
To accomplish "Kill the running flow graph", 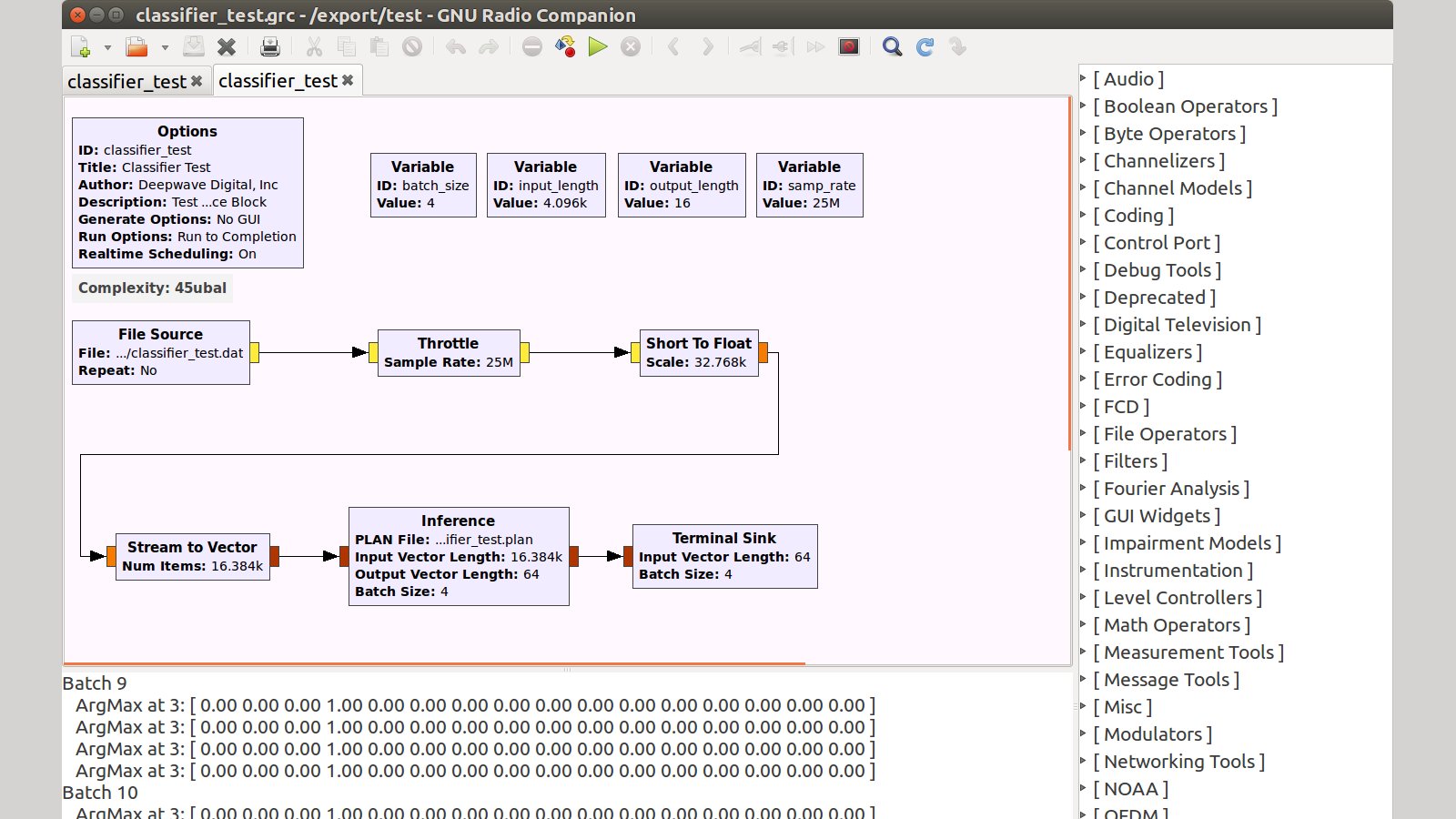I will 631,46.
